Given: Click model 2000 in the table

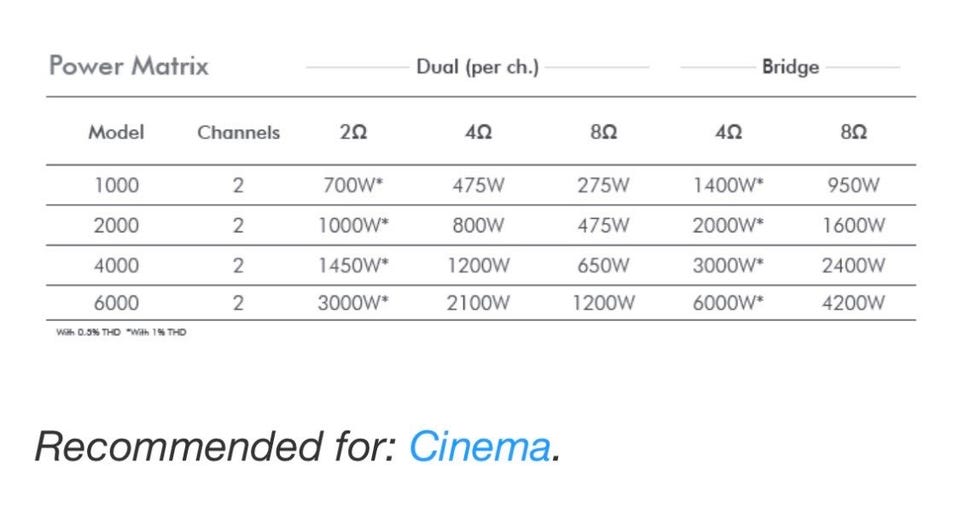Looking at the screenshot, I should pos(116,226).
